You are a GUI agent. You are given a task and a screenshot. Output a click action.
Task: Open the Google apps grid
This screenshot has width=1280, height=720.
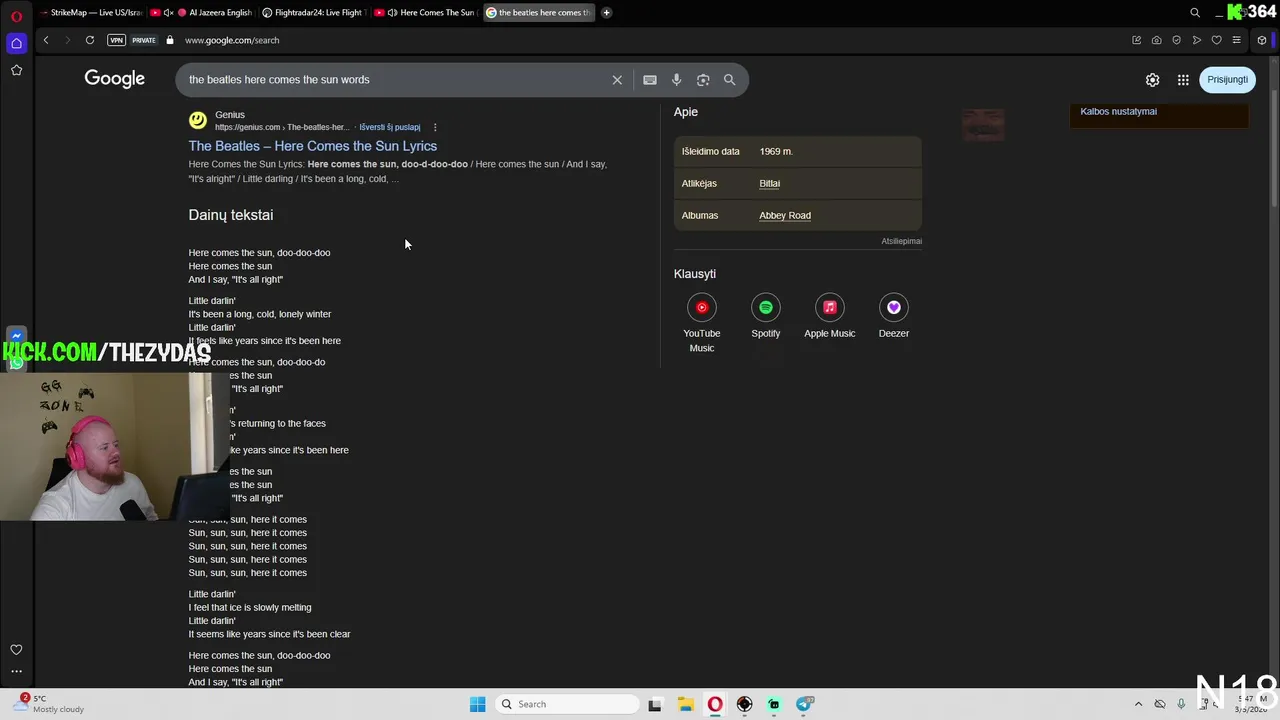1183,80
